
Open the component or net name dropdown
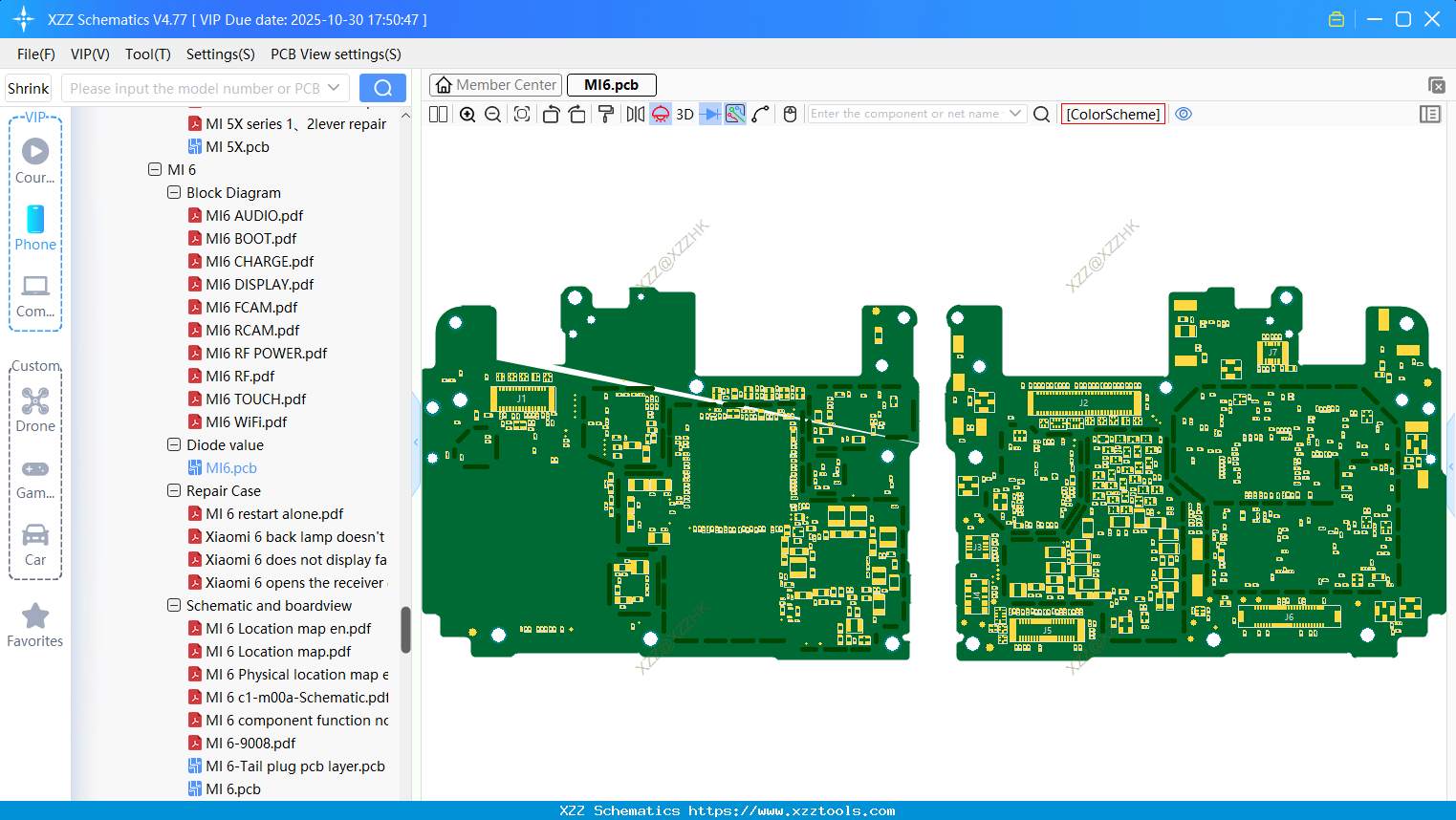(1015, 114)
